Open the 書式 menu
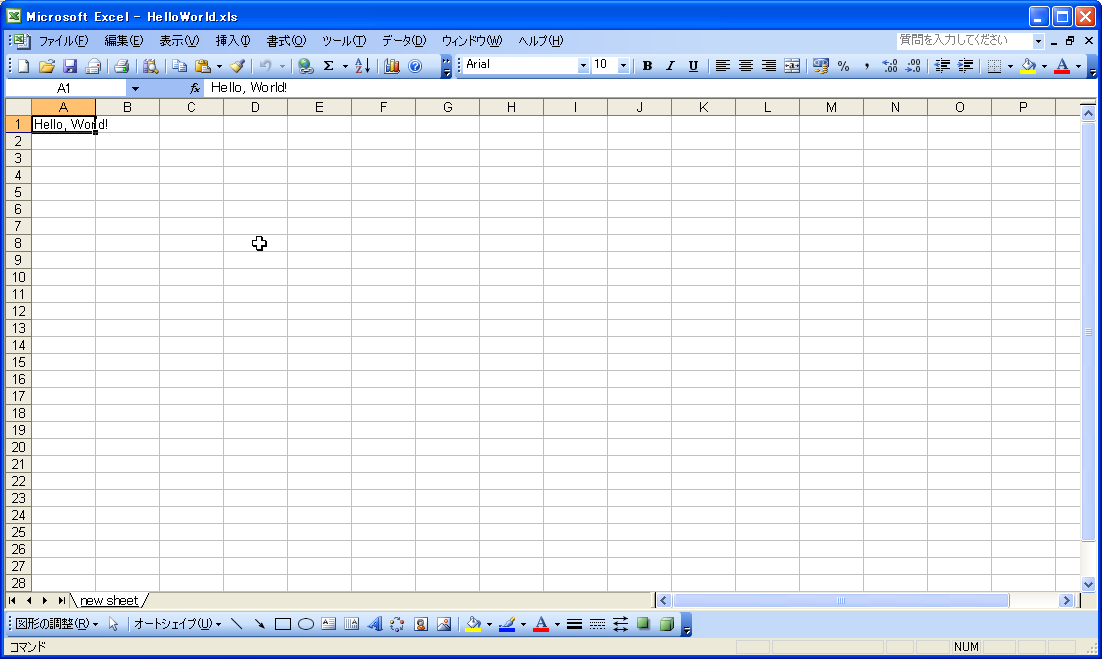Image resolution: width=1102 pixels, height=659 pixels. (x=286, y=41)
